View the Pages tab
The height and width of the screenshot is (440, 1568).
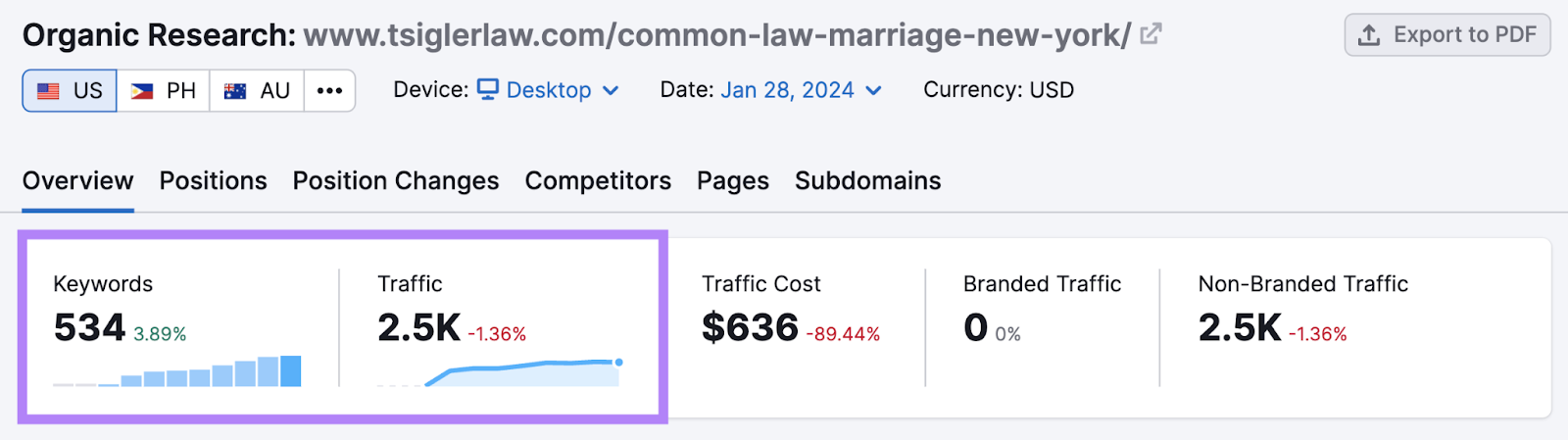[733, 181]
